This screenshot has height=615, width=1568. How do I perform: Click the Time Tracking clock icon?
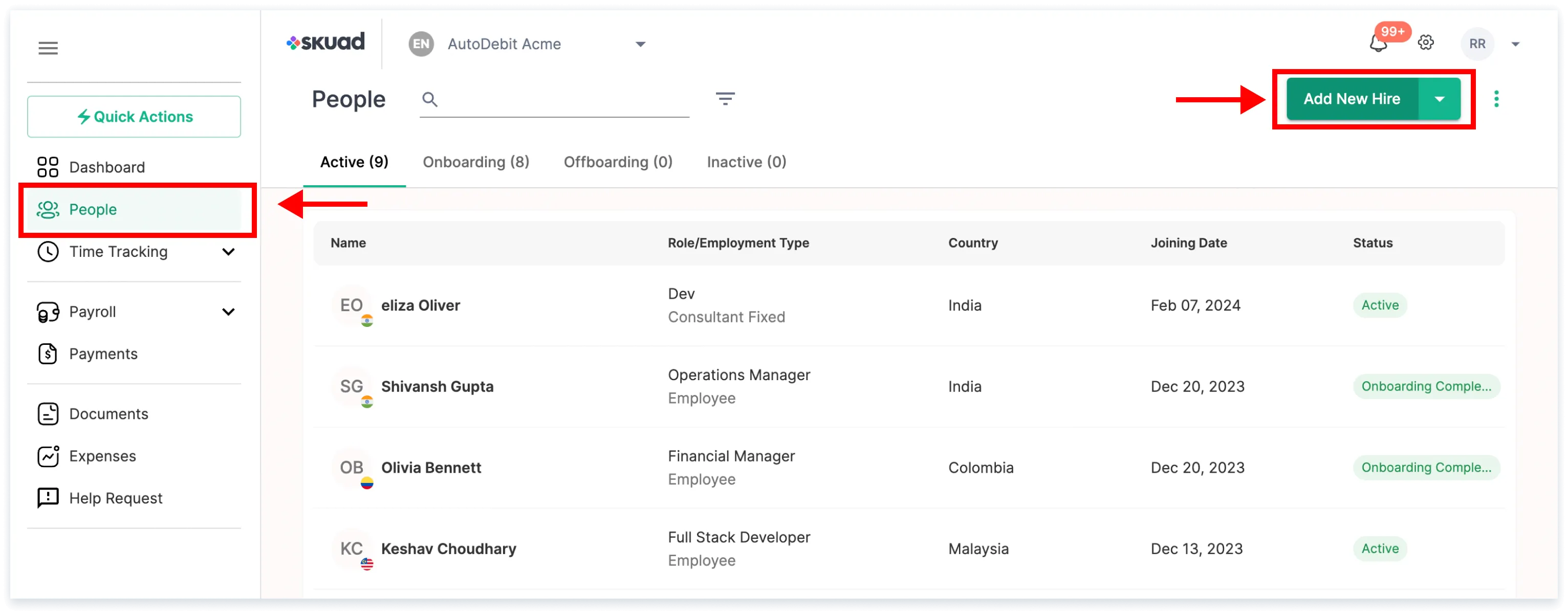[x=48, y=252]
